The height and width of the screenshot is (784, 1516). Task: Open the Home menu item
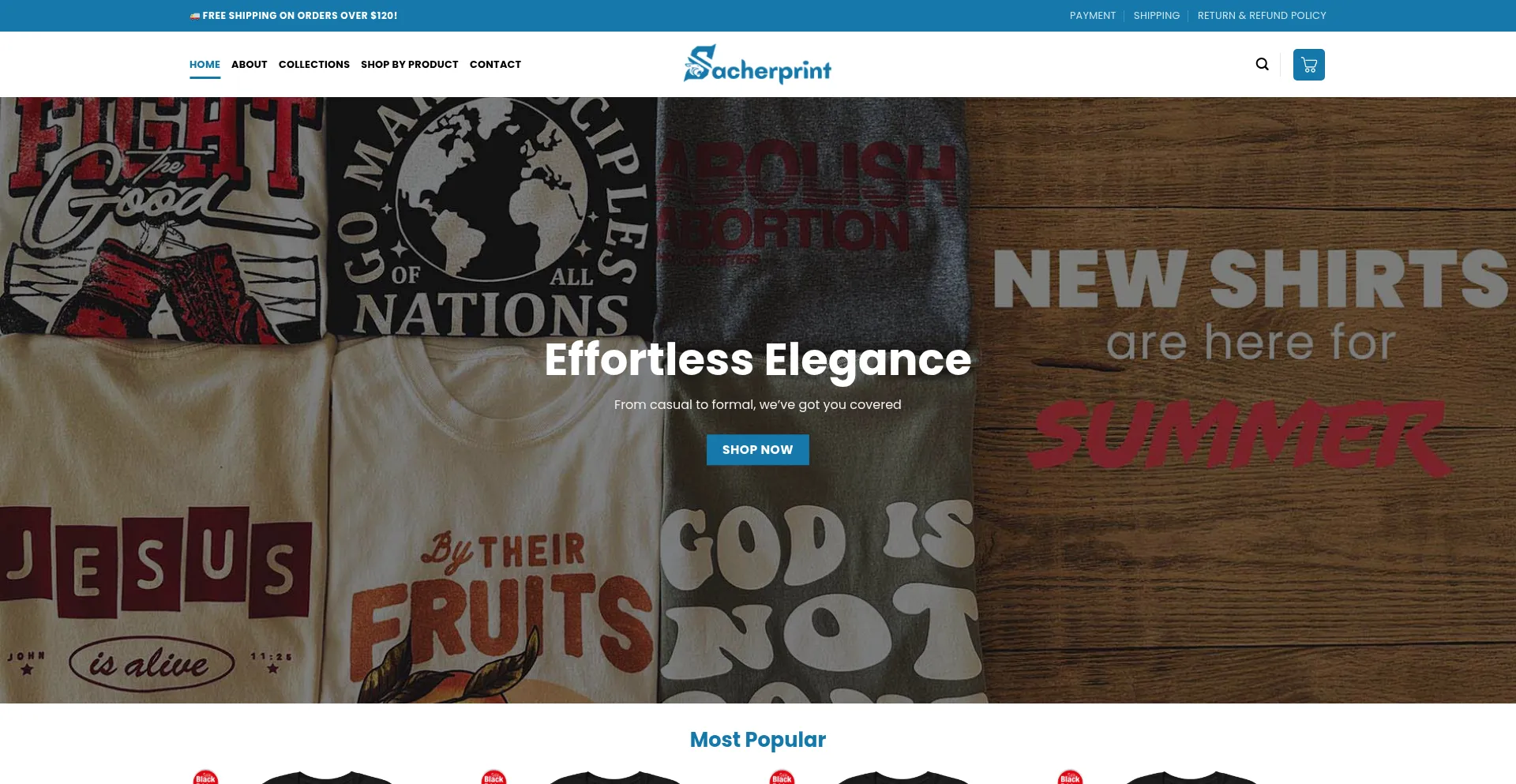tap(205, 65)
